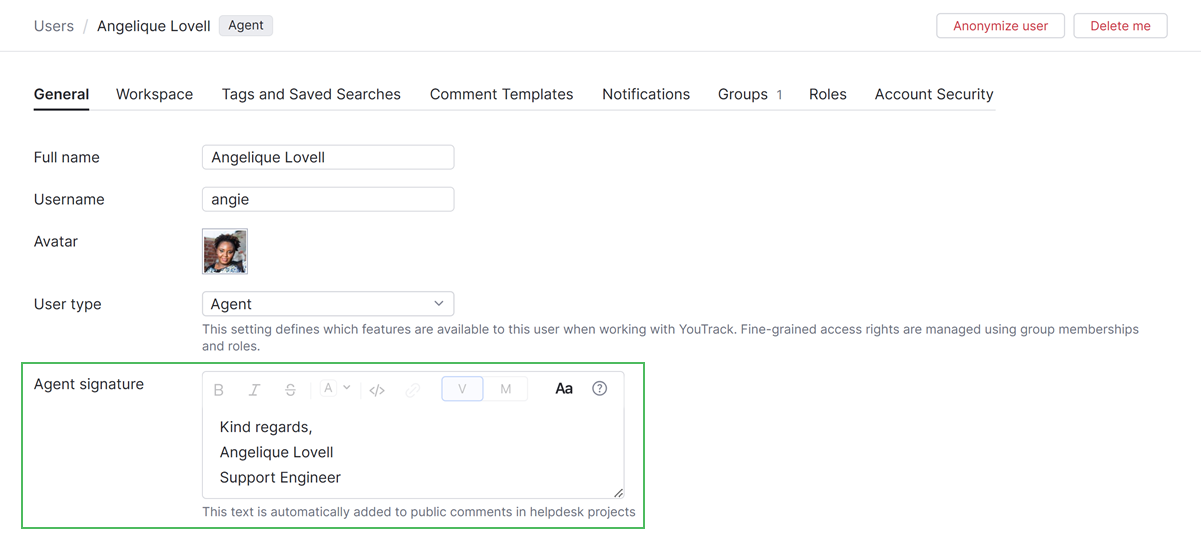Open the Workspace tab

pyautogui.click(x=154, y=94)
